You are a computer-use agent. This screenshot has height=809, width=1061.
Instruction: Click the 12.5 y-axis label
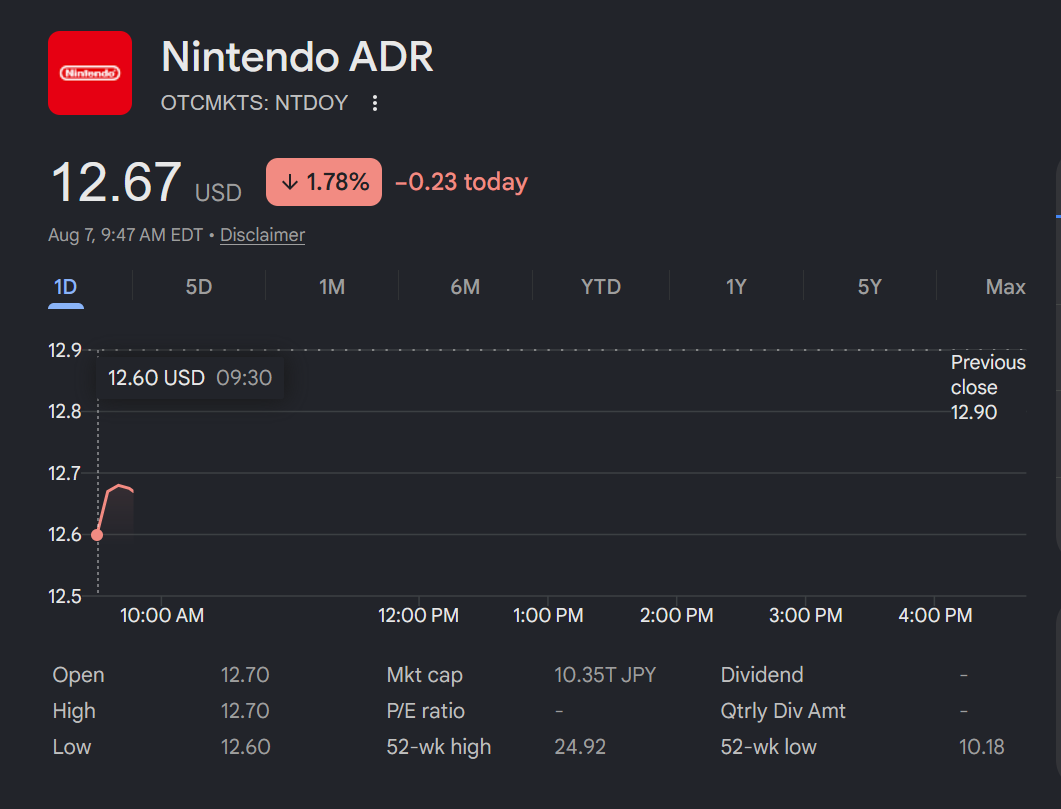(x=65, y=597)
